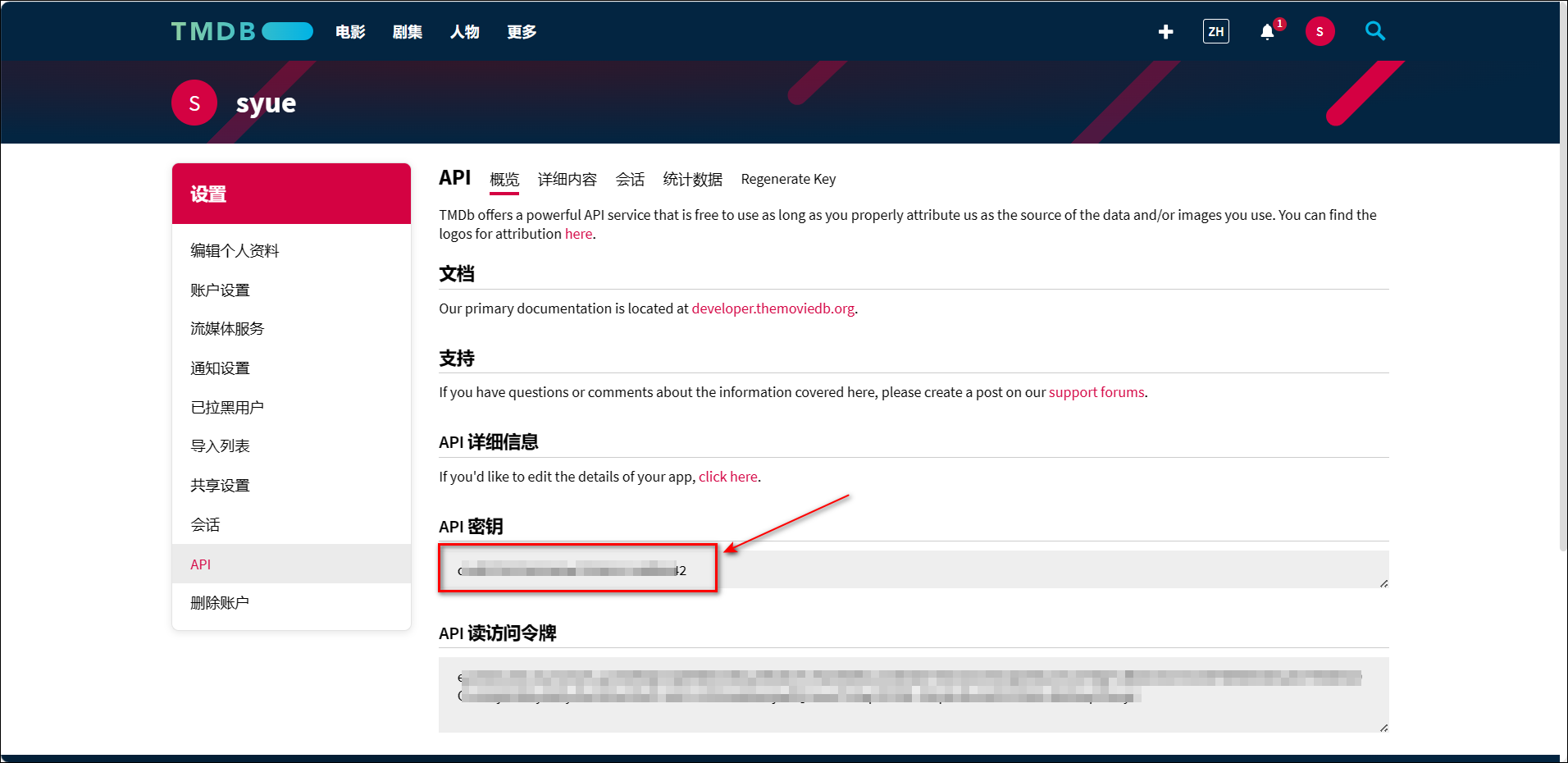Click the 'click here' edit app link

point(727,477)
